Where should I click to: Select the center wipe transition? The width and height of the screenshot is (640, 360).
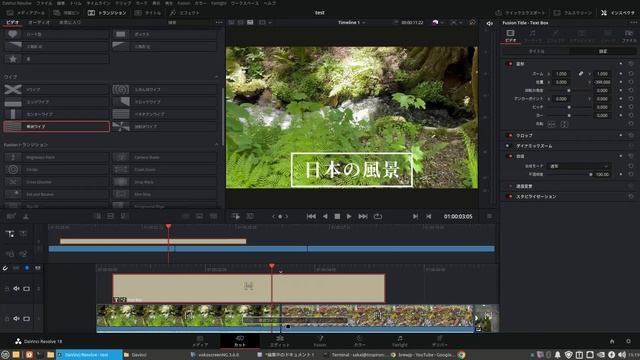point(56,114)
